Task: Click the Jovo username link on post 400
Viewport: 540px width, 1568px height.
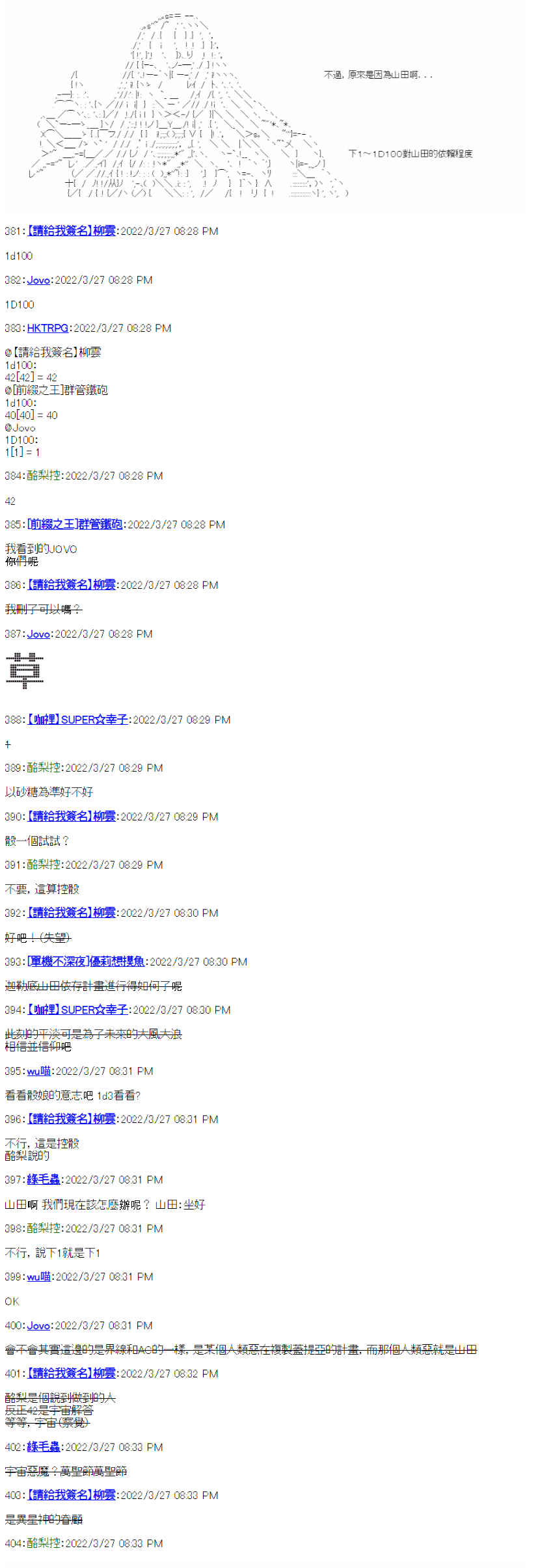Action: coord(38,1325)
